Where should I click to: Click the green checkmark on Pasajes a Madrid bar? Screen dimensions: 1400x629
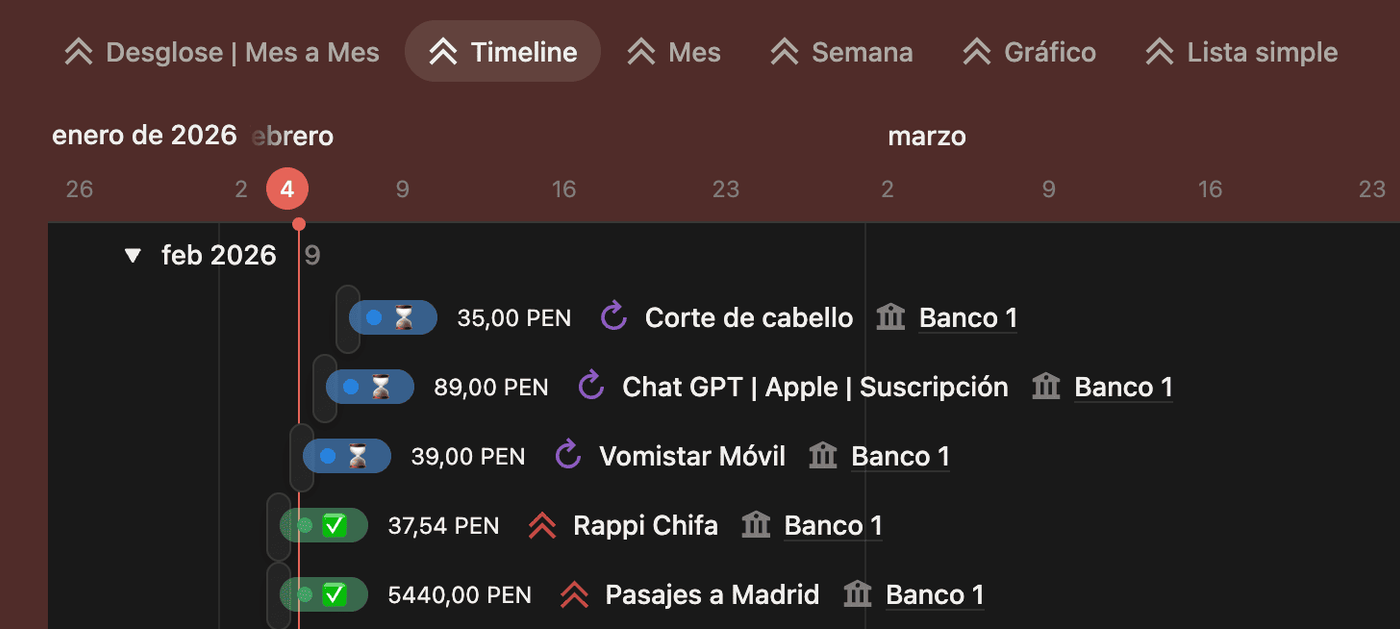click(334, 595)
